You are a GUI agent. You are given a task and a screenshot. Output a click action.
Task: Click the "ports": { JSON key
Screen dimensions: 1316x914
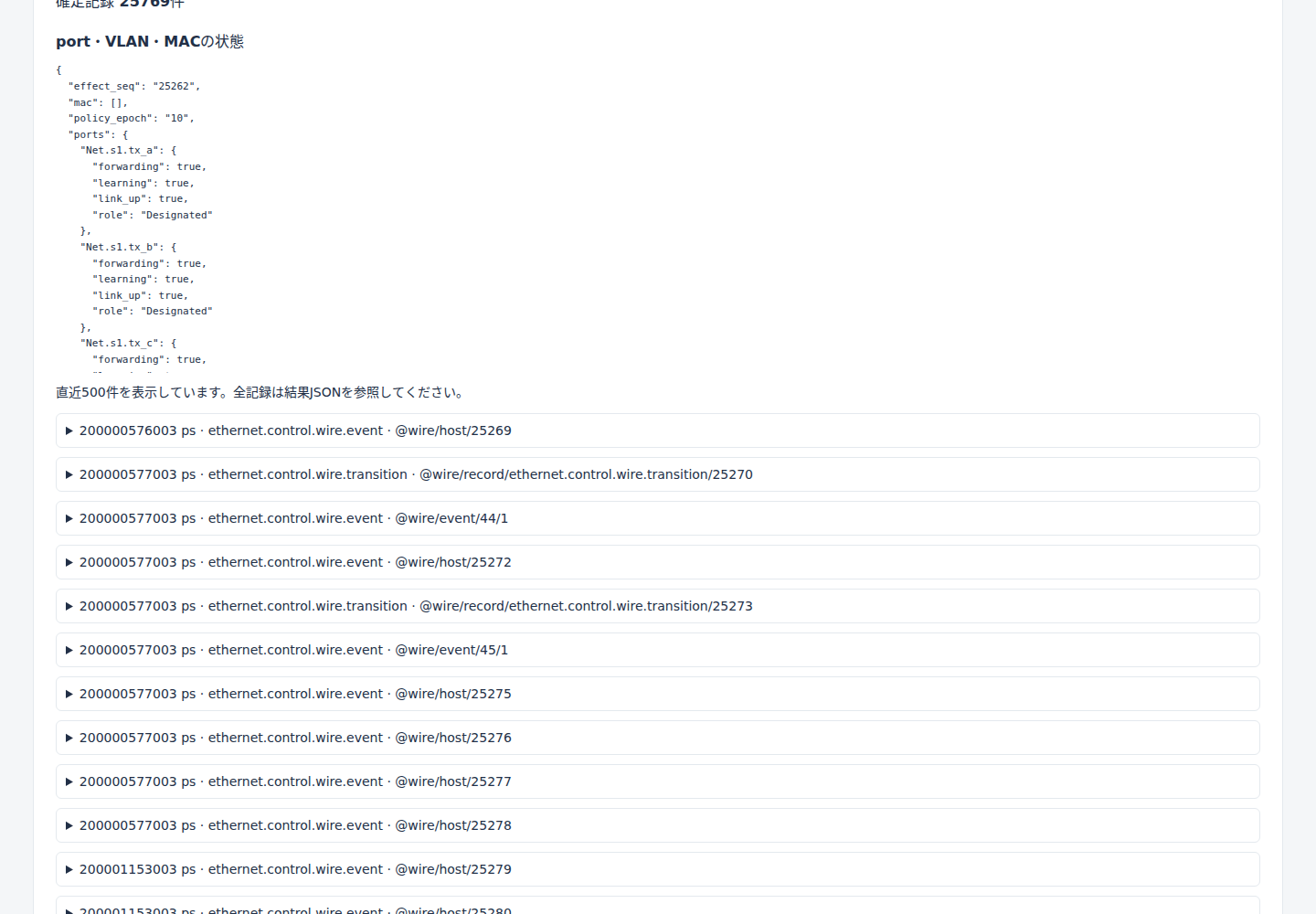point(98,134)
